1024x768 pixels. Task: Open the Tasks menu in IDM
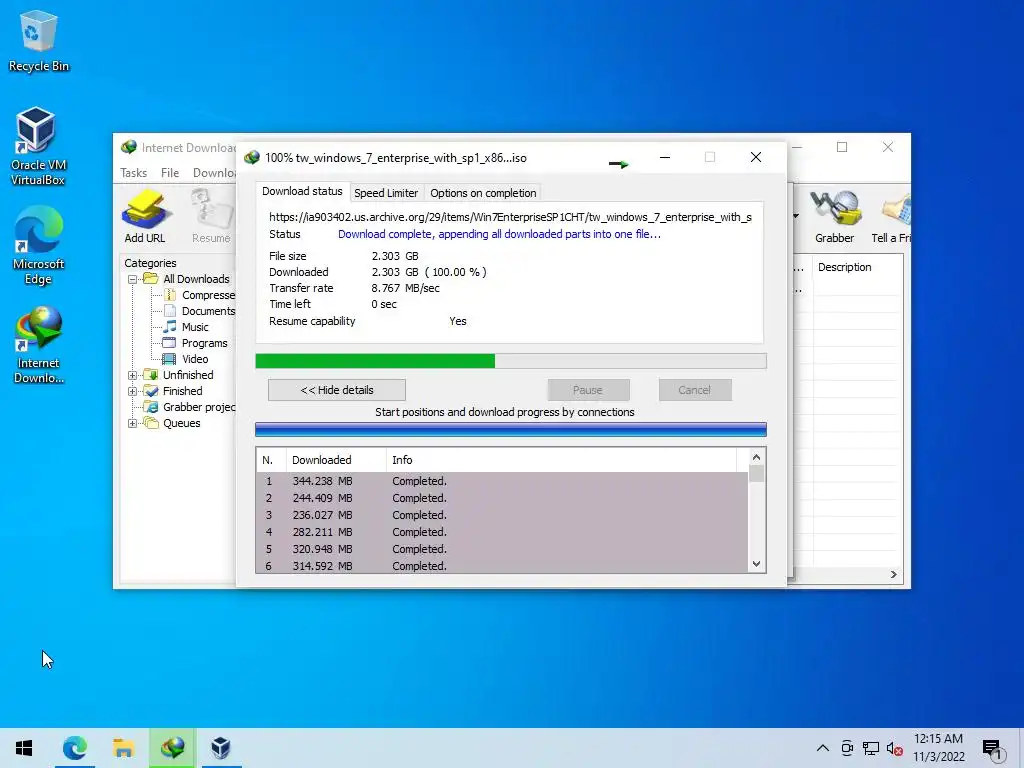pos(134,173)
